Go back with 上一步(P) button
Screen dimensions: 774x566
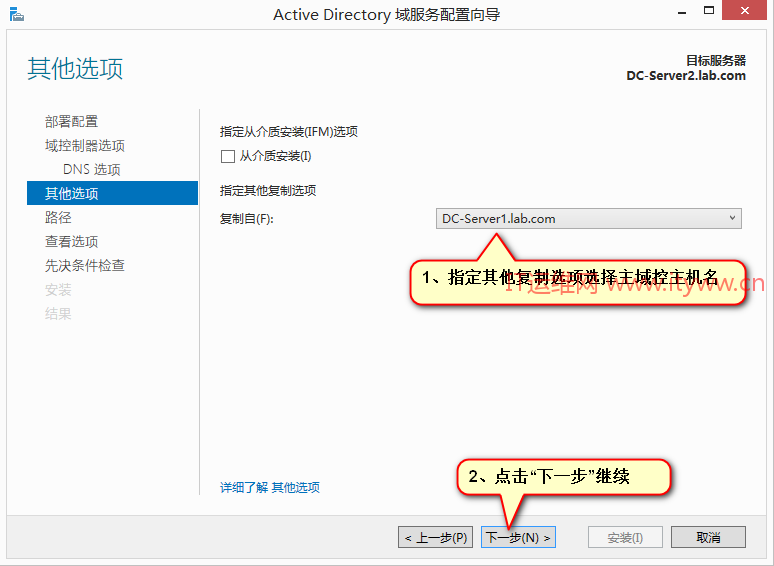[x=435, y=537]
